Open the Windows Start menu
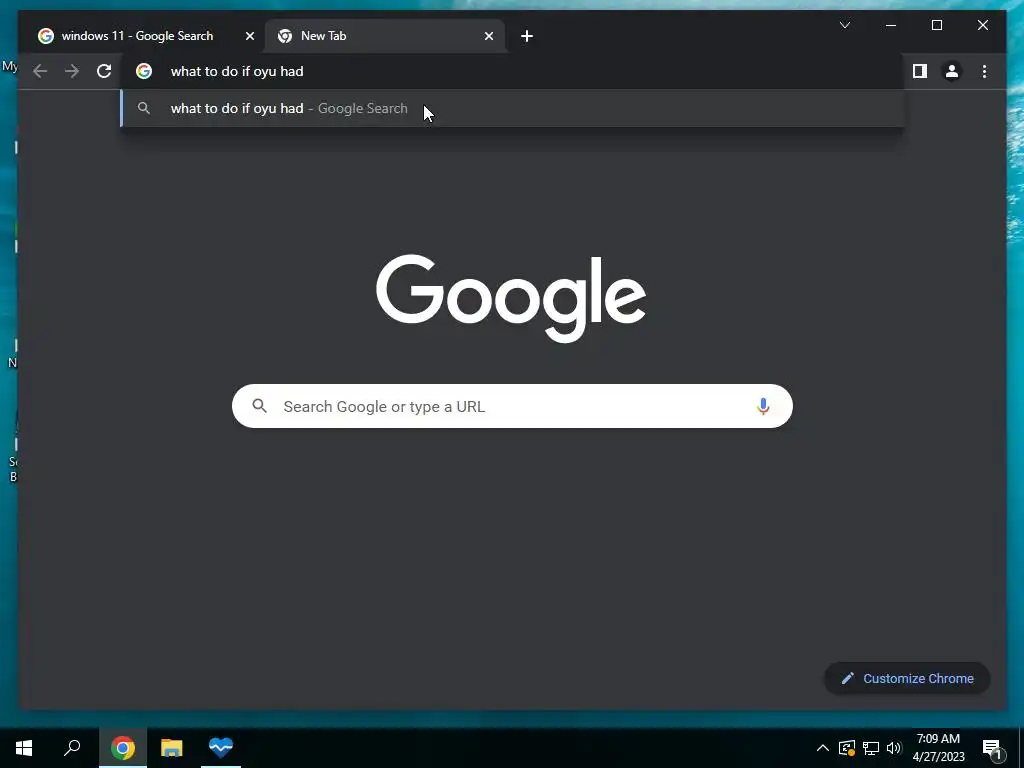The height and width of the screenshot is (768, 1024). pos(24,748)
